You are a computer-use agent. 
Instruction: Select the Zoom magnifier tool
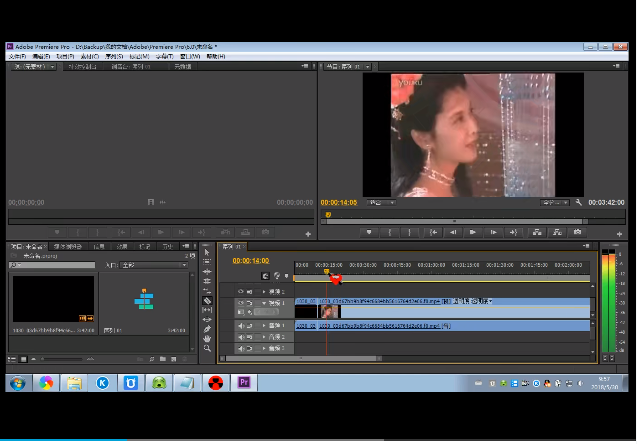(x=207, y=348)
